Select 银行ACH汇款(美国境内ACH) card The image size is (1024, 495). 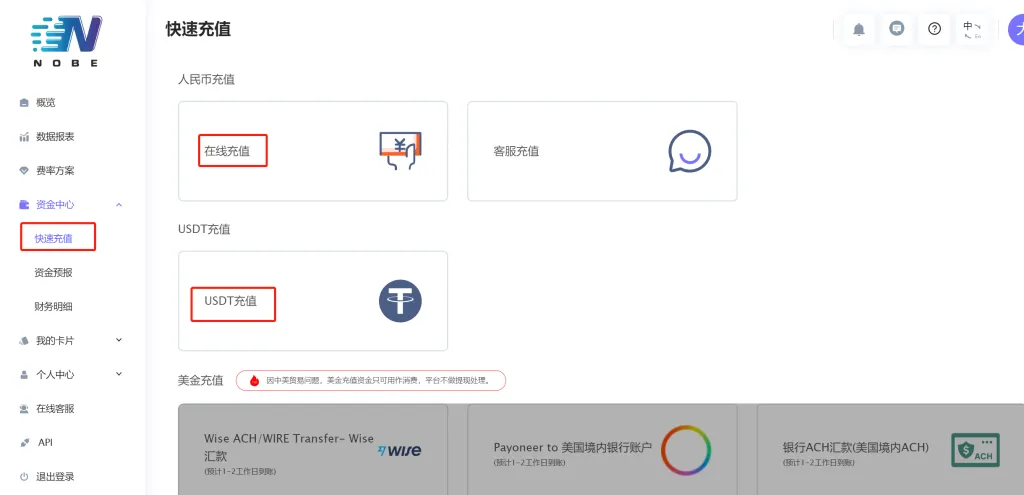click(891, 449)
